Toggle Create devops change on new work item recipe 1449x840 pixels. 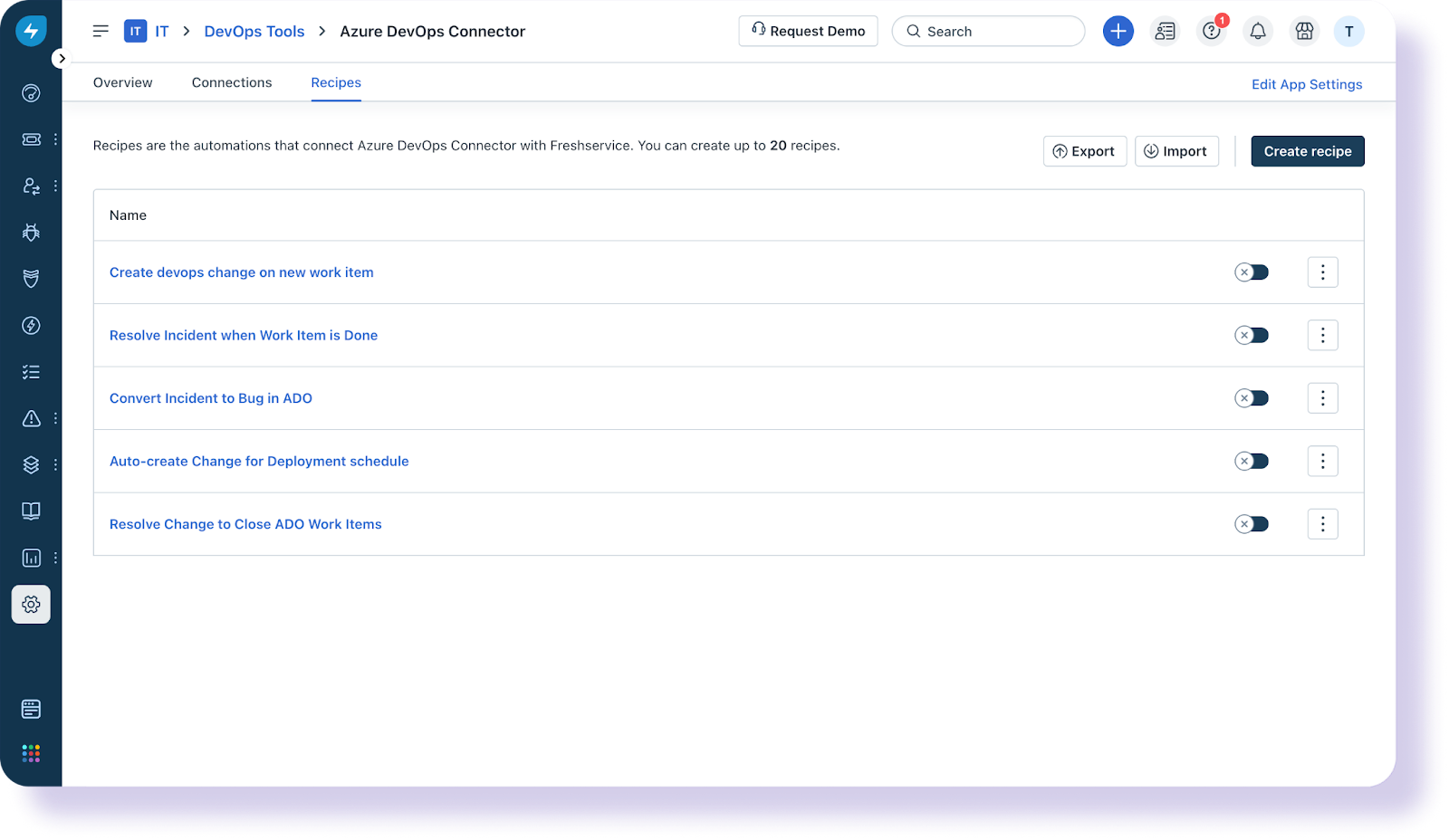pos(1252,272)
